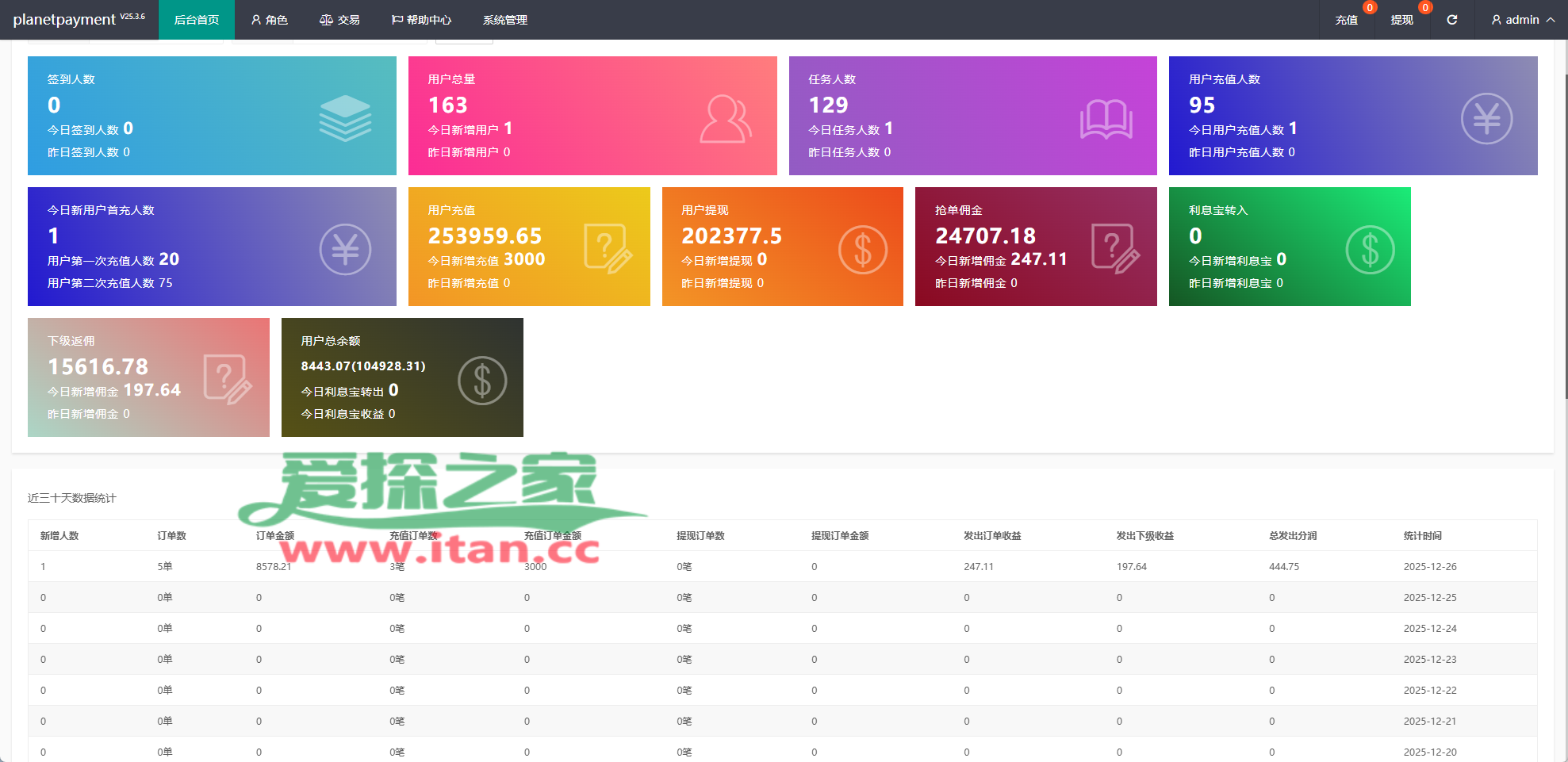1568x762 pixels.
Task: Expand the 角色 menu
Action: [x=269, y=20]
